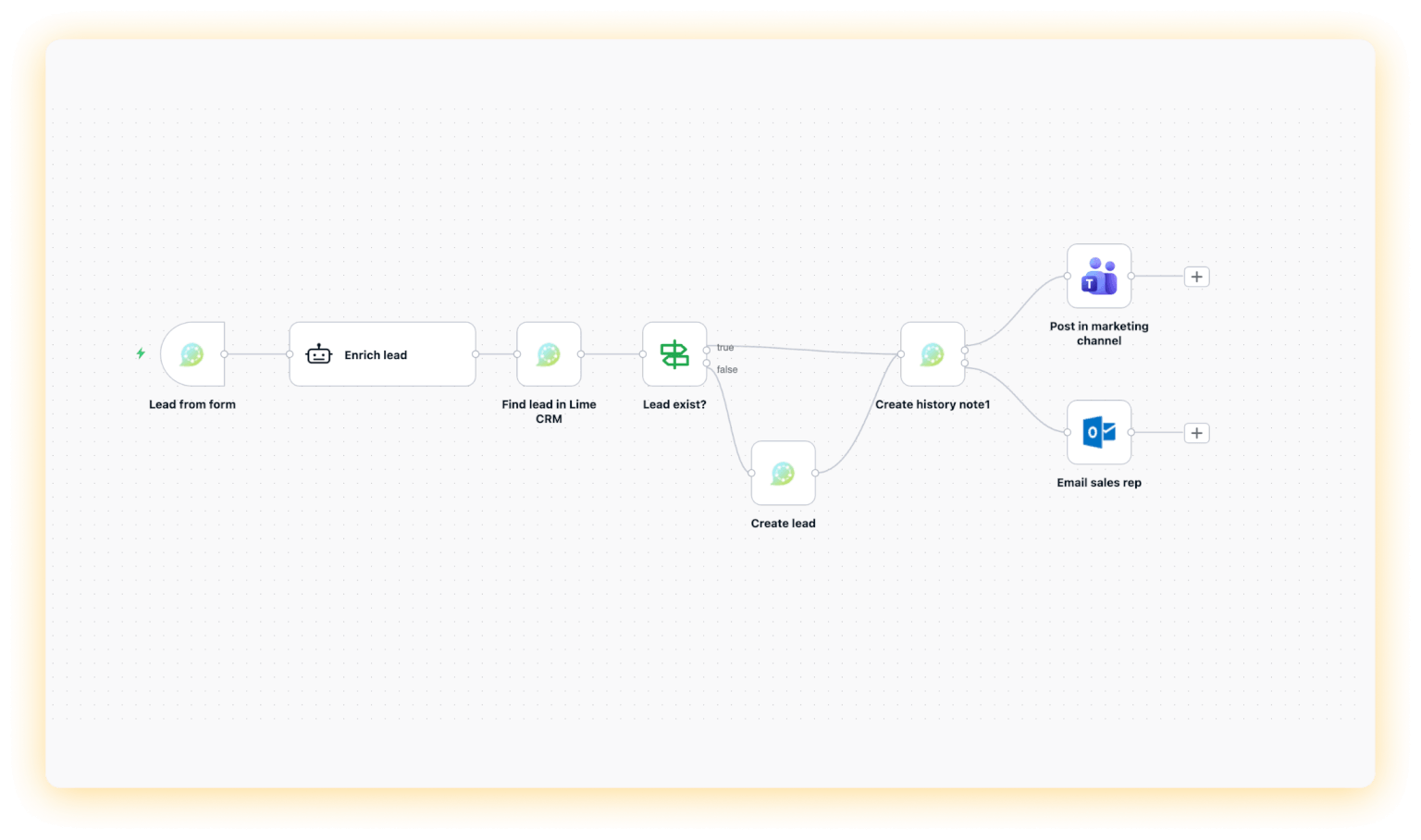Viewport: 1421px width, 840px height.
Task: Click the 'Lead from form' label
Action: click(192, 404)
